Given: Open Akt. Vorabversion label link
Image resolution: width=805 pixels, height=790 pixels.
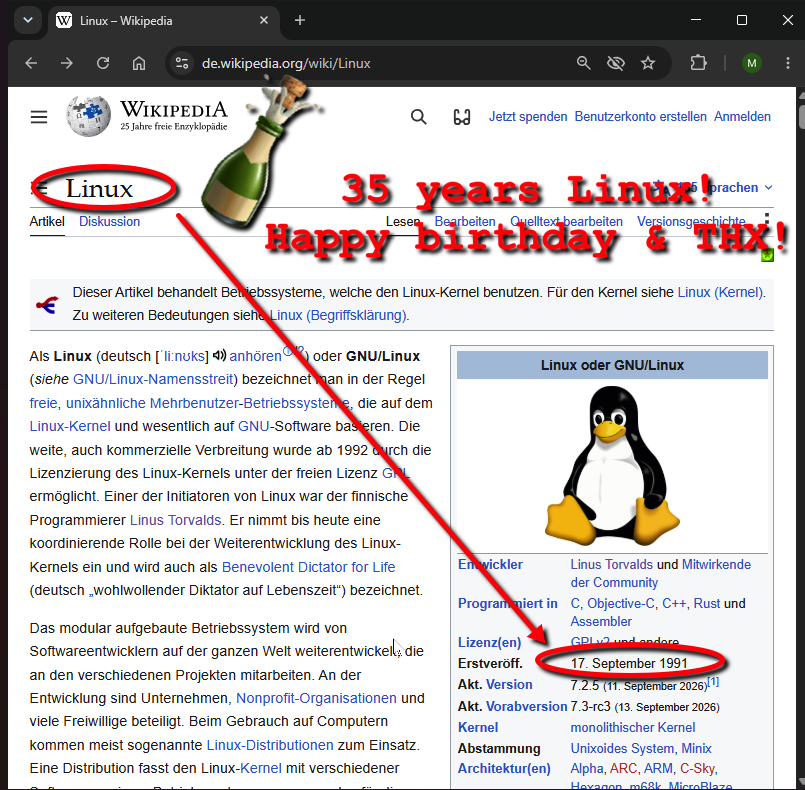Looking at the screenshot, I should point(527,706).
